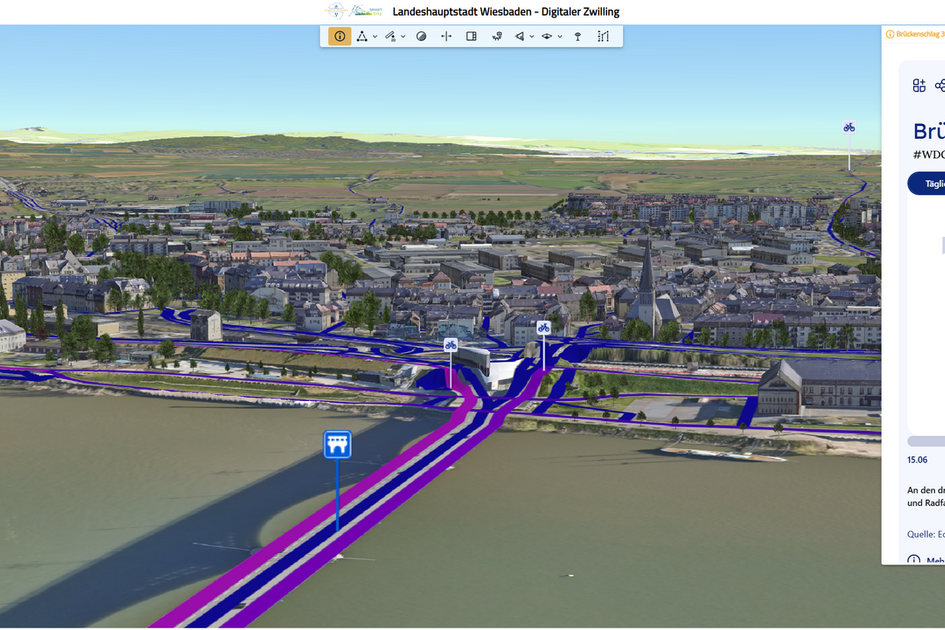This screenshot has height=630, width=945.
Task: Click left bicycle counter marker near bridge
Action: (451, 345)
